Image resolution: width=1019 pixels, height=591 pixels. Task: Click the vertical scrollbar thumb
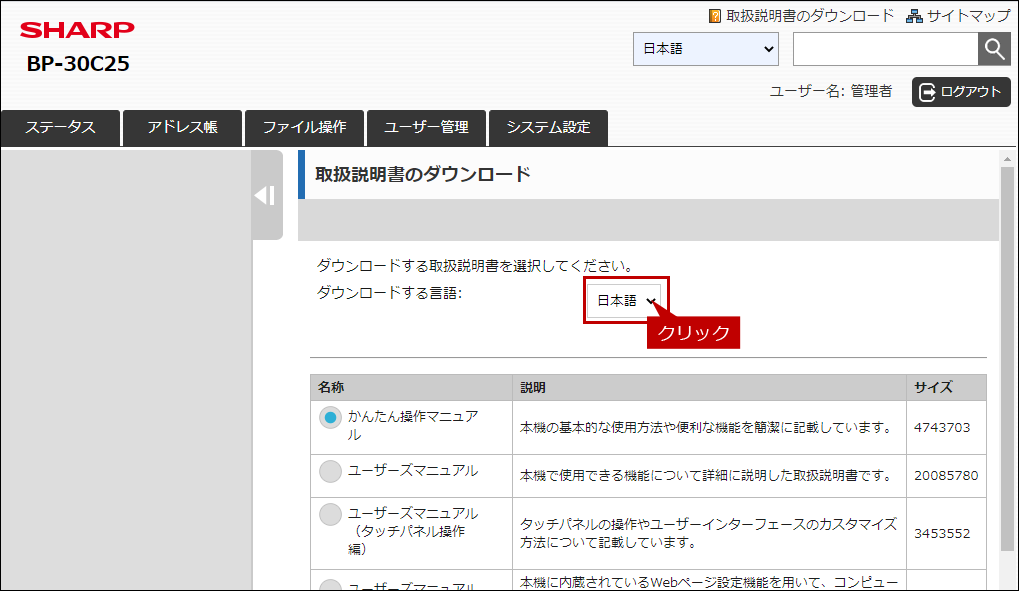tap(1007, 359)
